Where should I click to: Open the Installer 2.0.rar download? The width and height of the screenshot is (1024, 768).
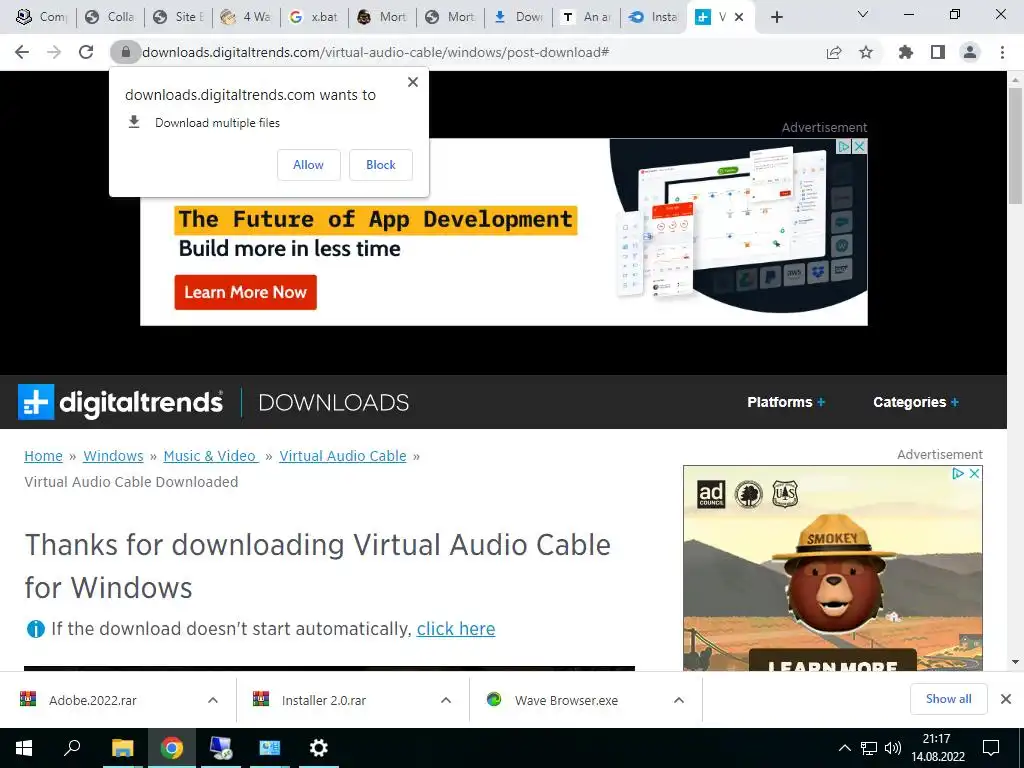click(324, 700)
